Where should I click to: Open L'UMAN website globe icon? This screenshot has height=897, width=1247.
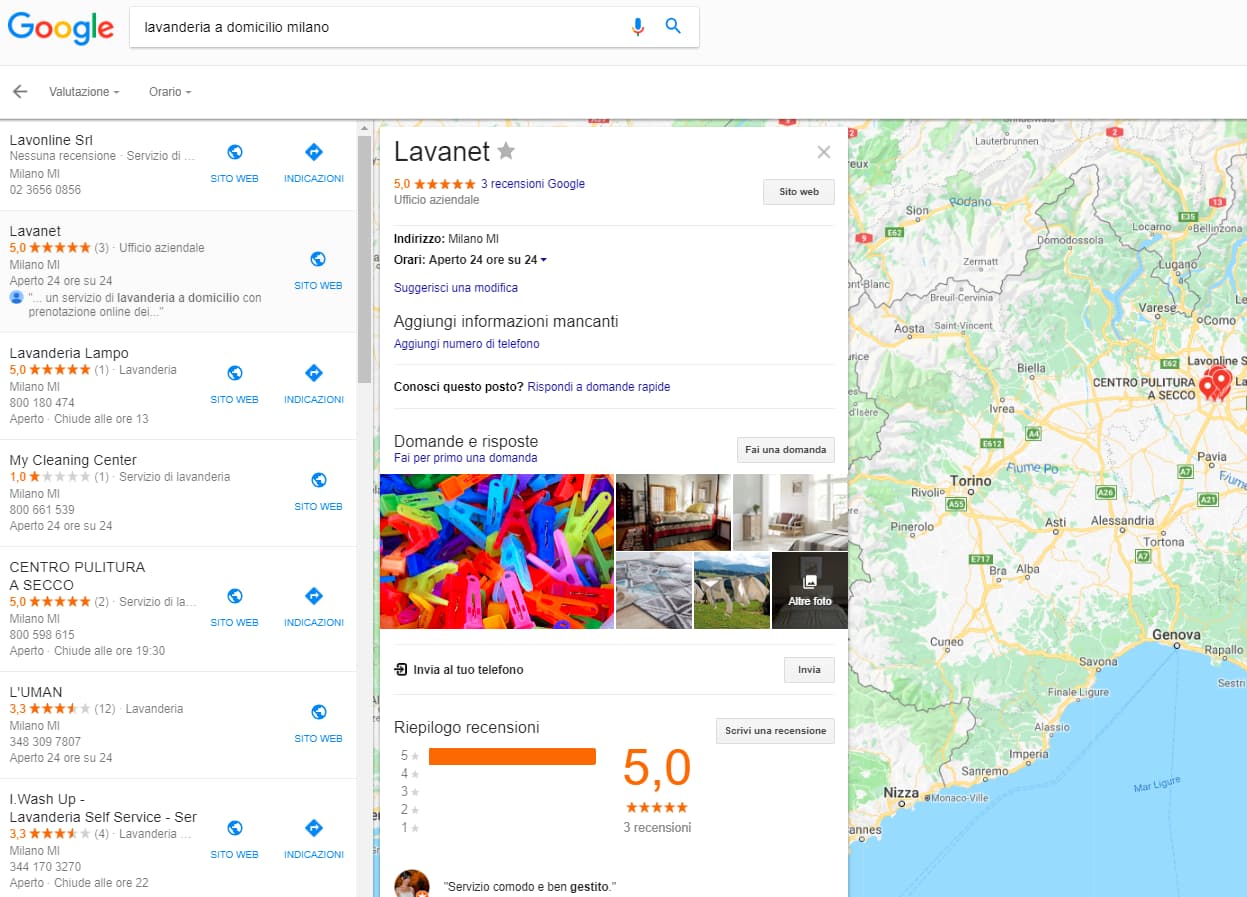318,712
